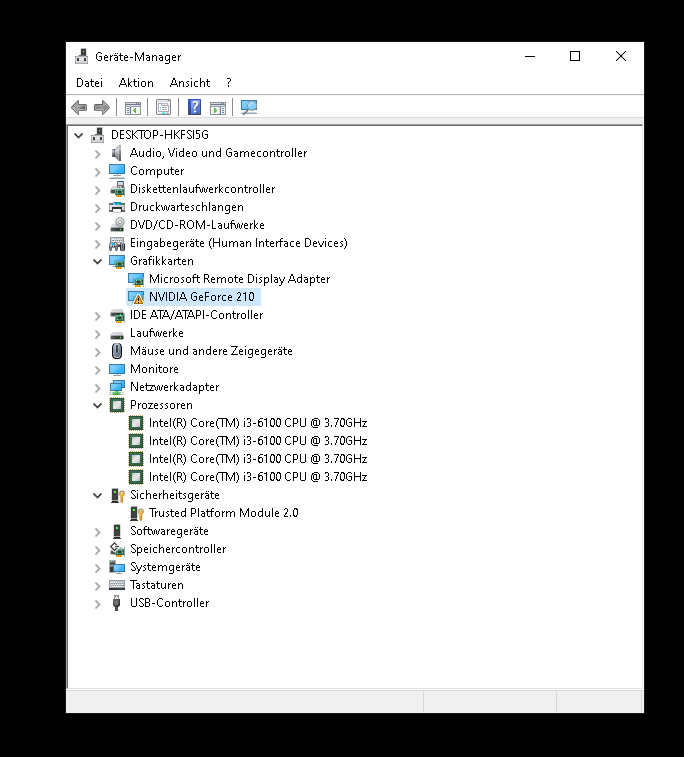The width and height of the screenshot is (684, 757).
Task: Select the DVD/CD-ROM-Laufwerke label
Action: coord(197,225)
